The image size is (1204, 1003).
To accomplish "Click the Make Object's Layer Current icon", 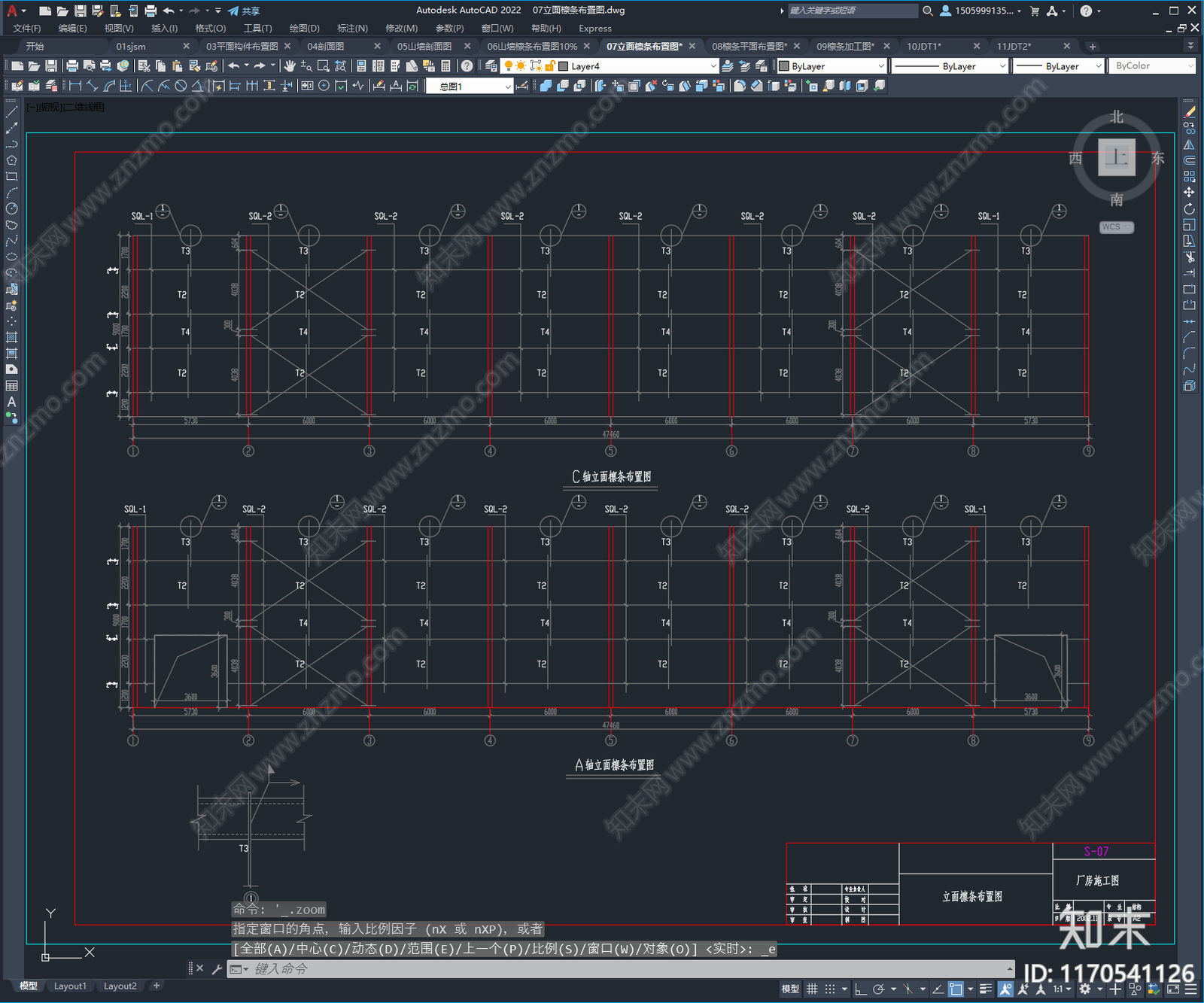I will tap(728, 66).
